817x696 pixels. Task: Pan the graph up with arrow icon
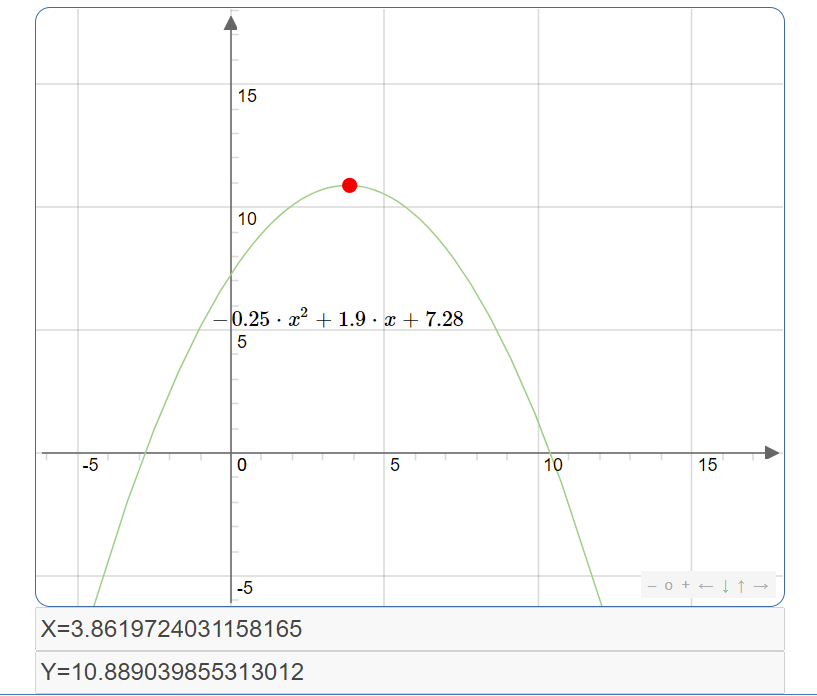[x=741, y=586]
